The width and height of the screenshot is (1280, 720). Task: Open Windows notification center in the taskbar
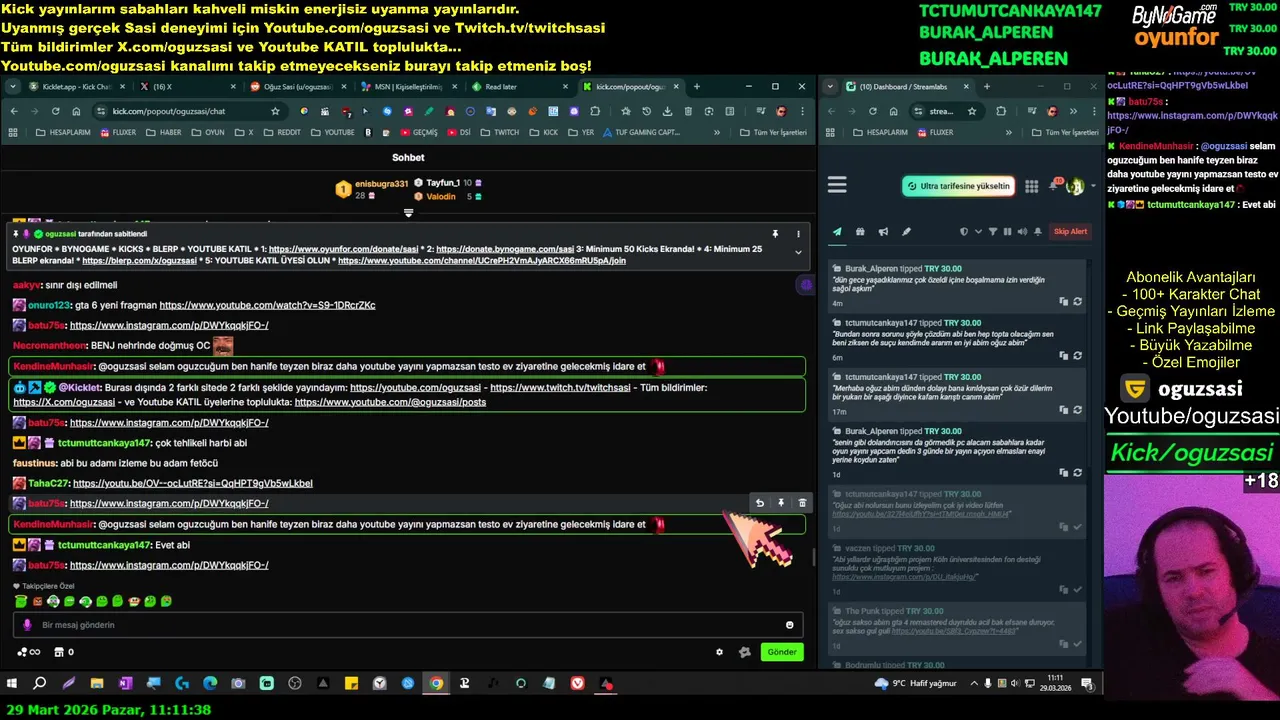tap(1086, 684)
